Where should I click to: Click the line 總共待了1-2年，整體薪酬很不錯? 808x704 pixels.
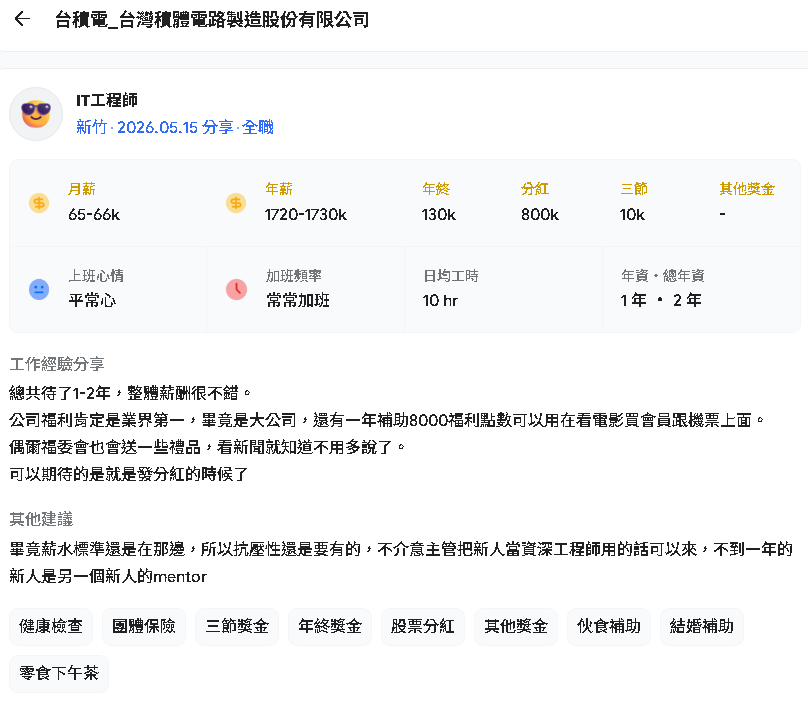129,393
